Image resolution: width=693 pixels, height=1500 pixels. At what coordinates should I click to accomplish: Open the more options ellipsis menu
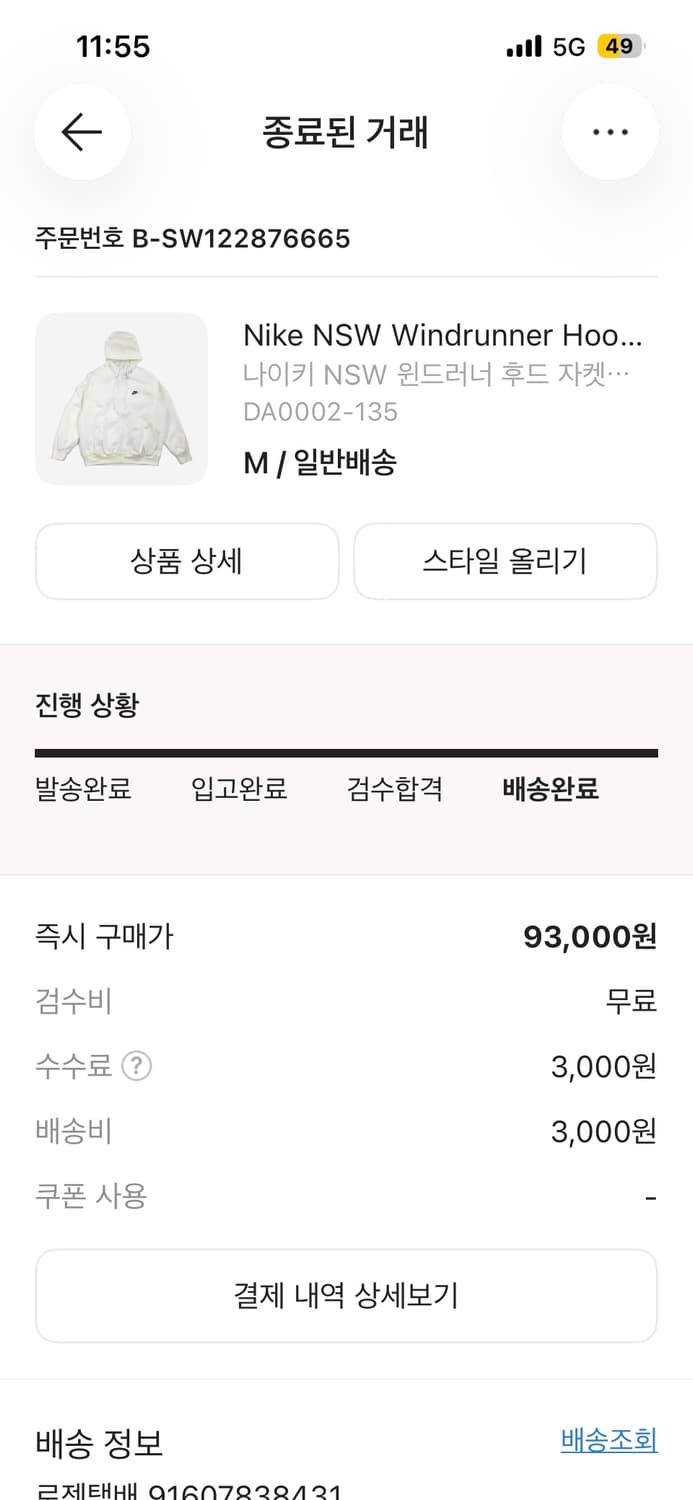[x=610, y=132]
